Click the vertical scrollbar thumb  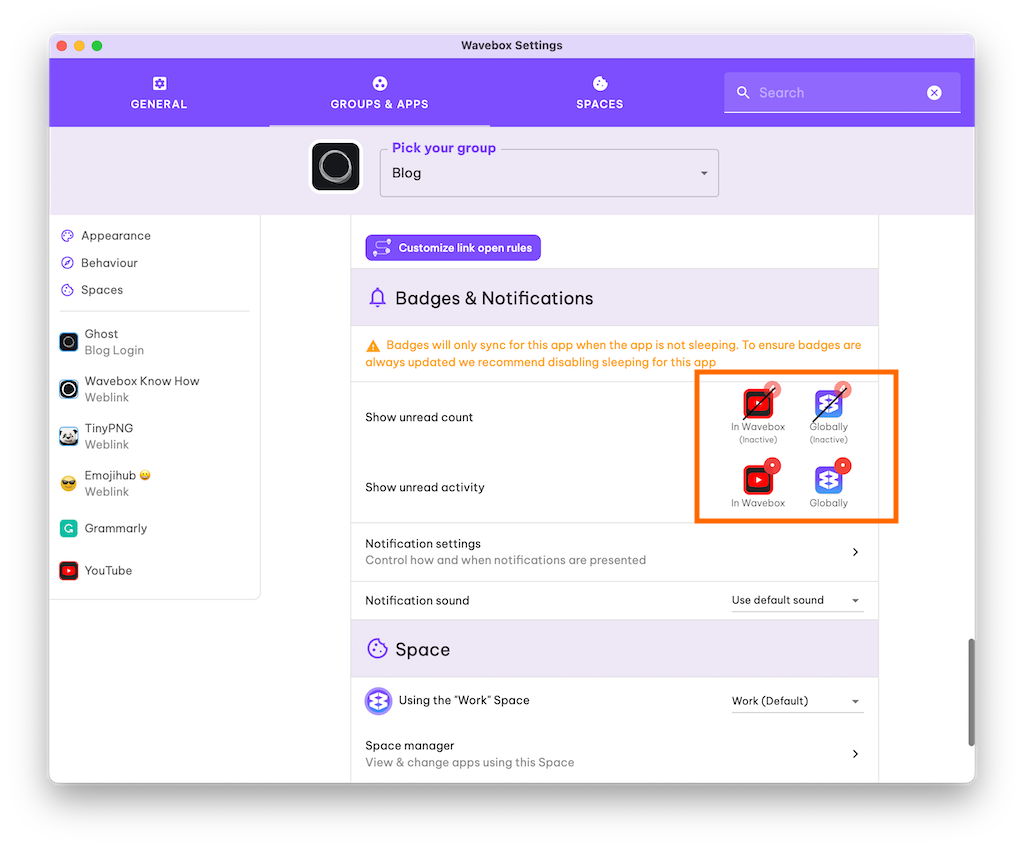[971, 692]
